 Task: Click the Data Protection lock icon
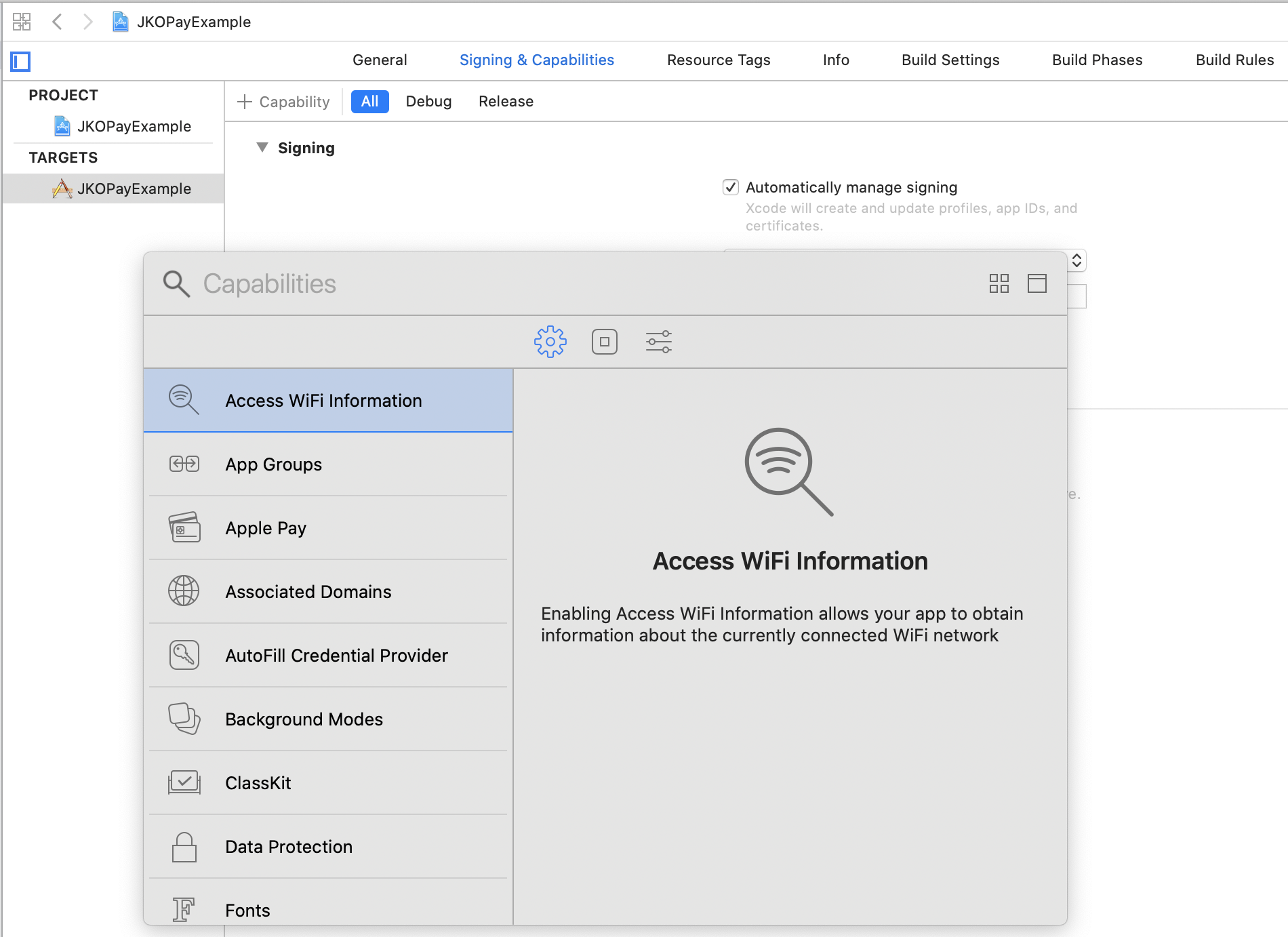[184, 847]
